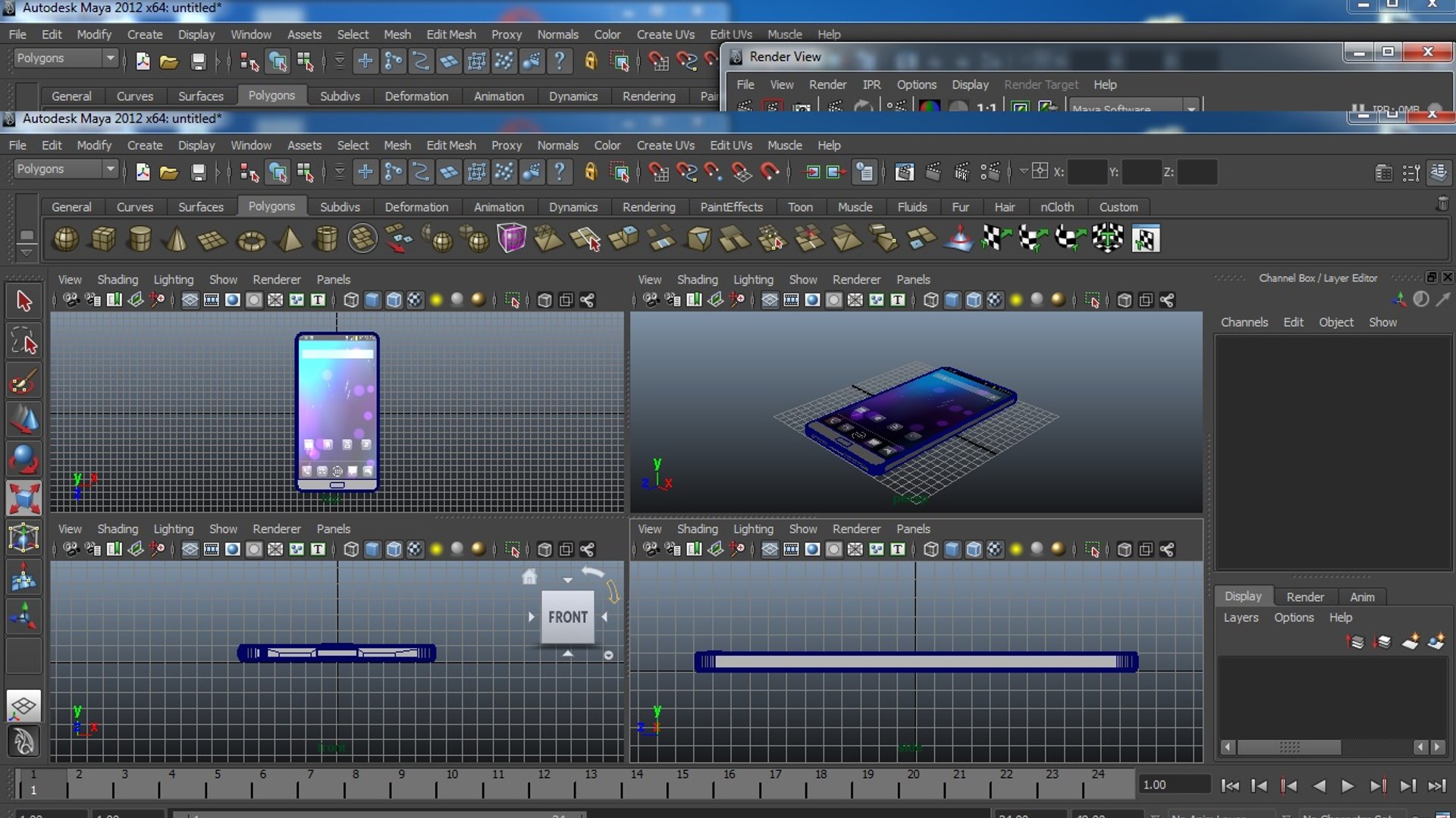The height and width of the screenshot is (818, 1456).
Task: Click the layer editor horizontal scrollbar thumb
Action: [1289, 747]
